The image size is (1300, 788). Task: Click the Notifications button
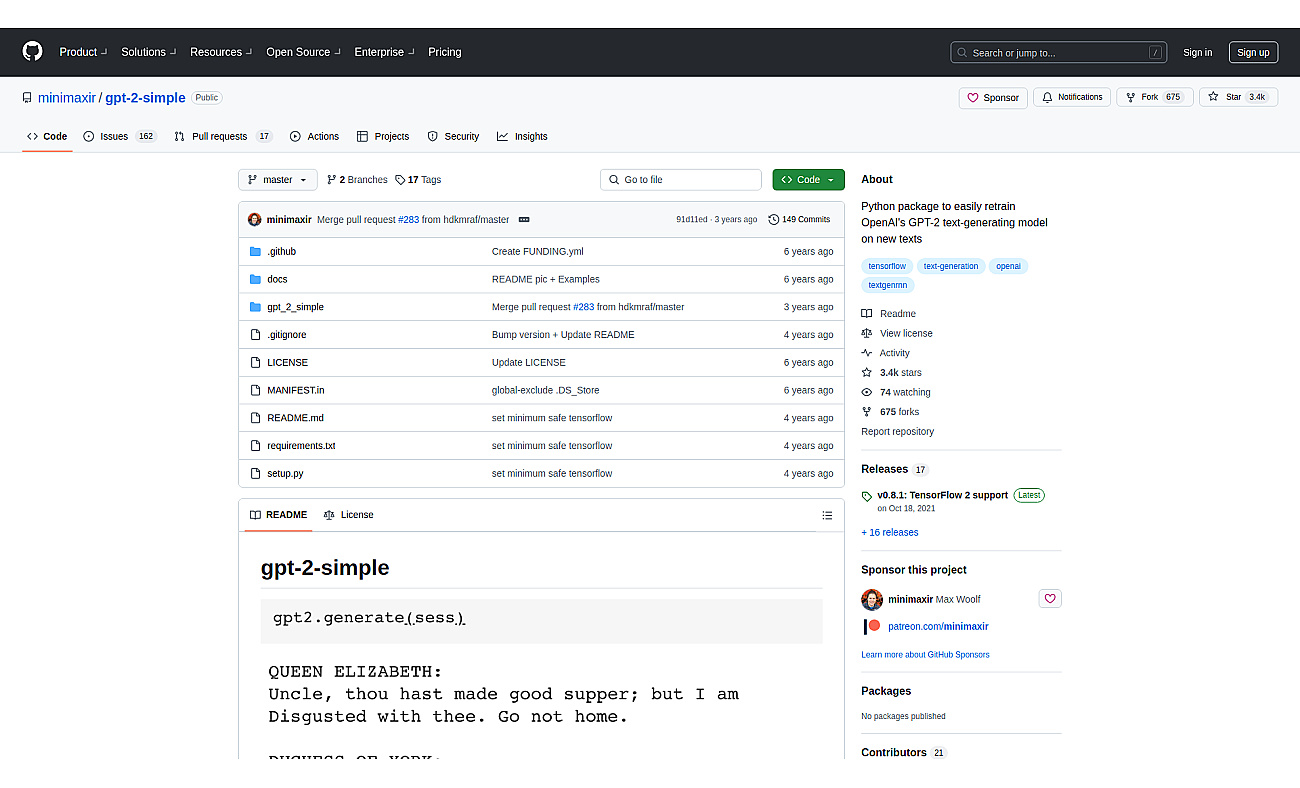pos(1072,97)
